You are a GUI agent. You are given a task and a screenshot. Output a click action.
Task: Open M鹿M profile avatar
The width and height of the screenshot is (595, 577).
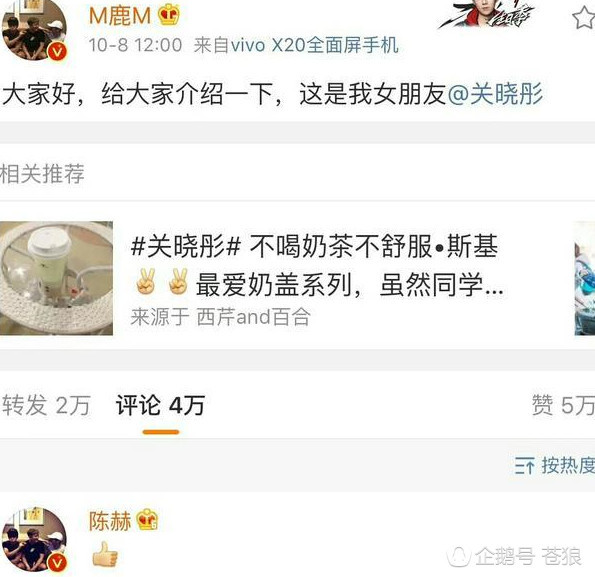(x=34, y=30)
